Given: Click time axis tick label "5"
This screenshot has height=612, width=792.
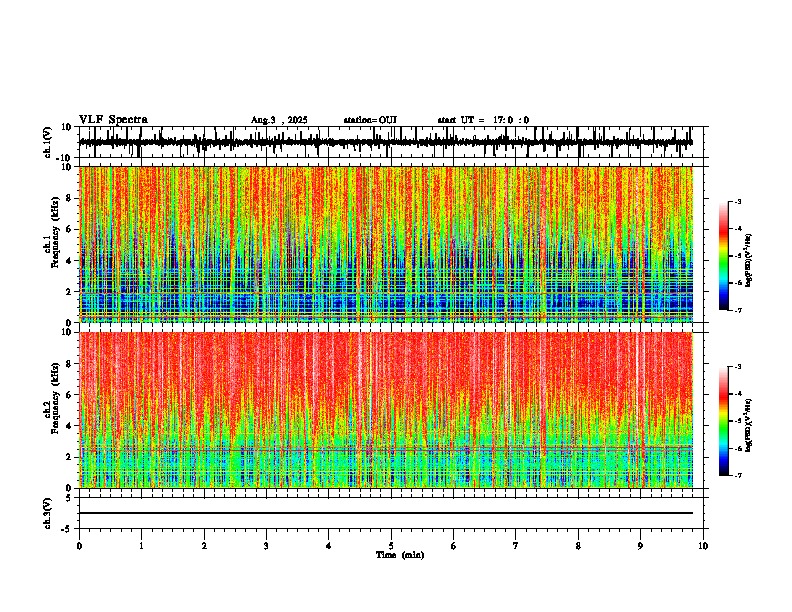Looking at the screenshot, I should point(391,546).
